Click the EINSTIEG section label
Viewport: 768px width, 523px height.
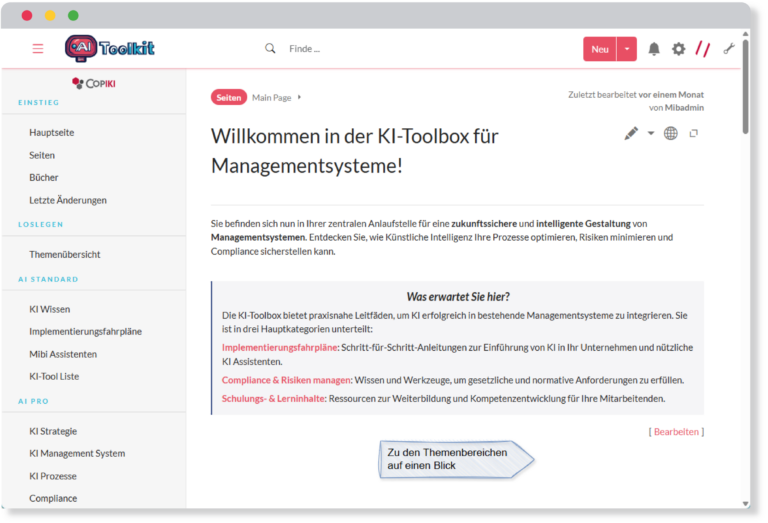39,102
